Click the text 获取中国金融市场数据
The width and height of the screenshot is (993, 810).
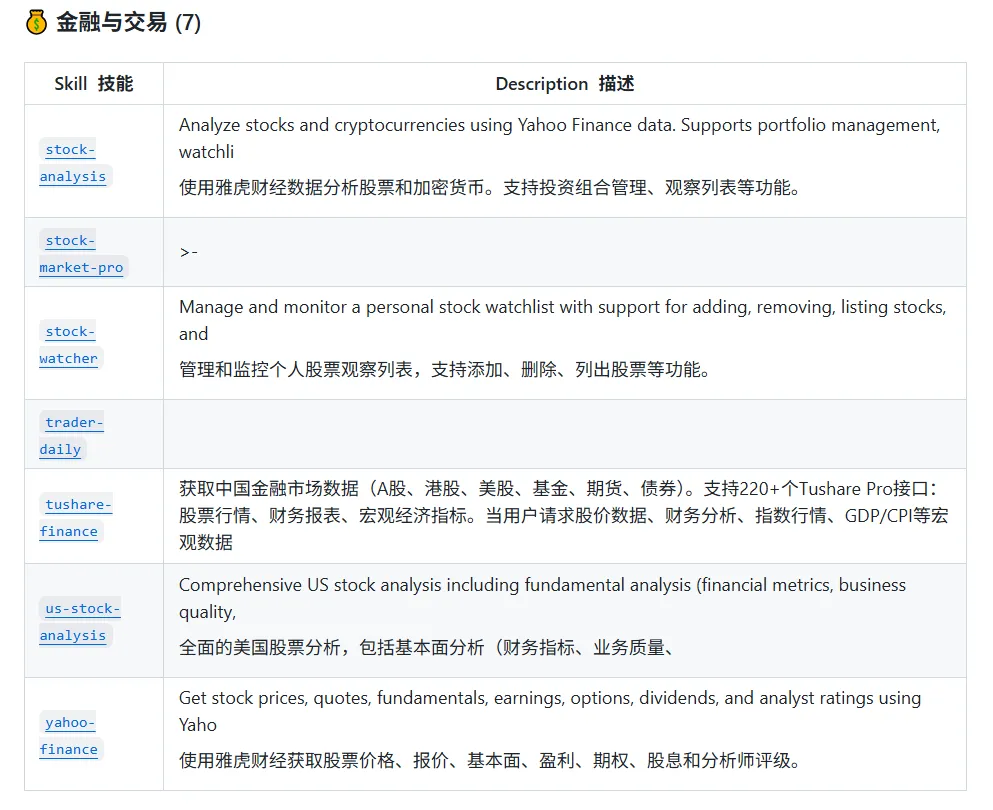(x=269, y=489)
